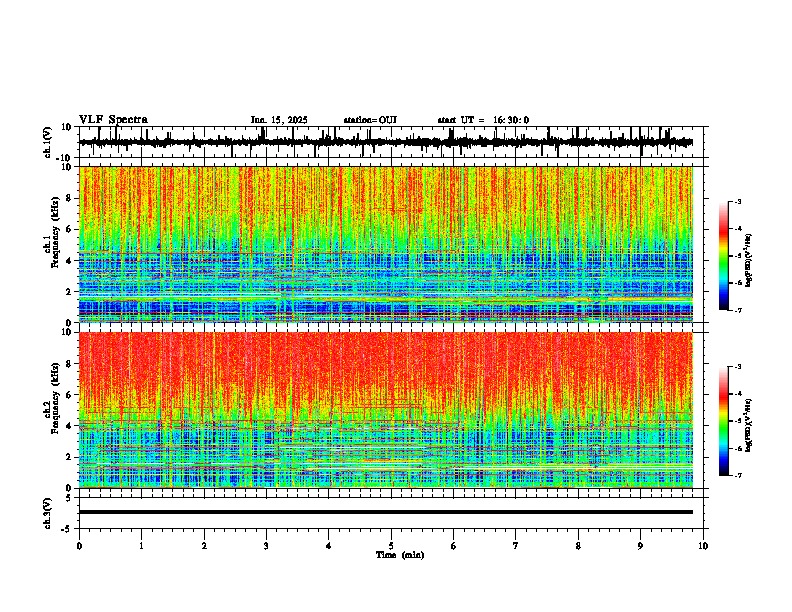Click the ch.2 frequency spectrogram panel
The height and width of the screenshot is (612, 792).
point(386,410)
